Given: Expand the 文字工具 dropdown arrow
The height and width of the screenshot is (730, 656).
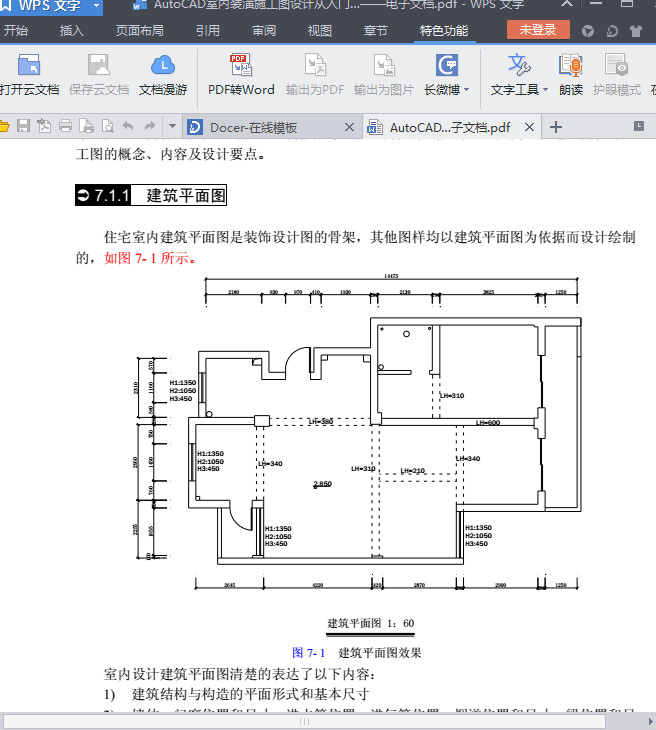Looking at the screenshot, I should coord(545,90).
